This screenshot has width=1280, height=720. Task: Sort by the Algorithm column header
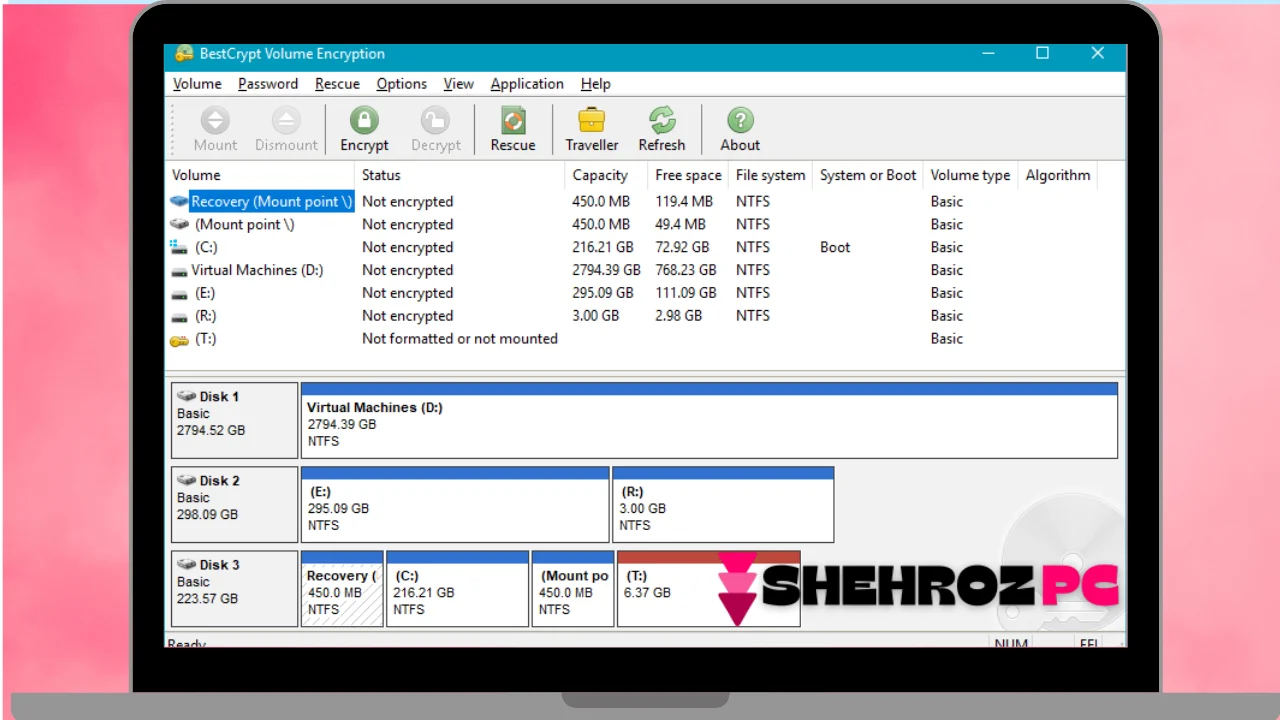click(1058, 175)
